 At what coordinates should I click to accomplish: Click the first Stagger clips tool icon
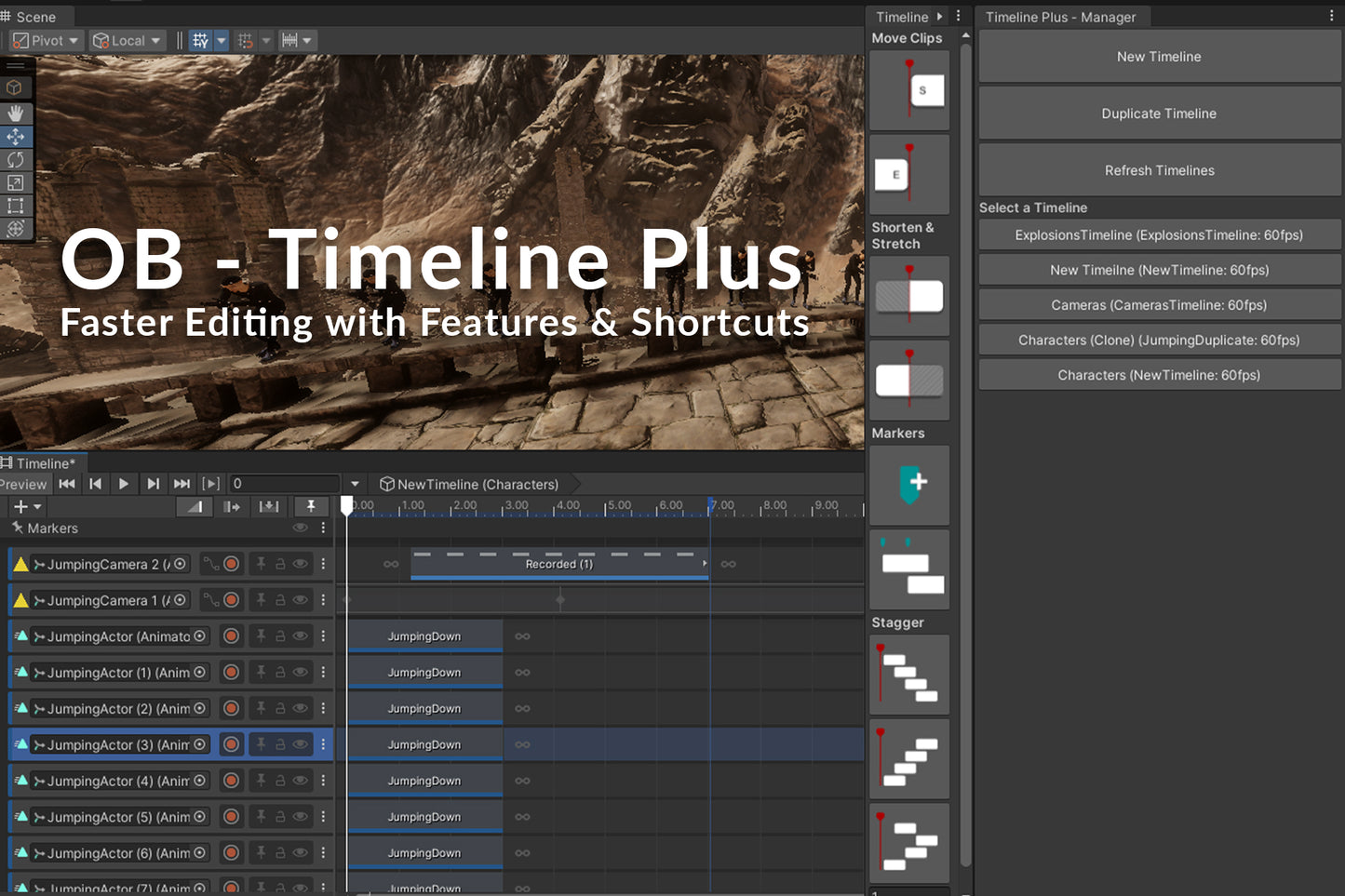[909, 675]
